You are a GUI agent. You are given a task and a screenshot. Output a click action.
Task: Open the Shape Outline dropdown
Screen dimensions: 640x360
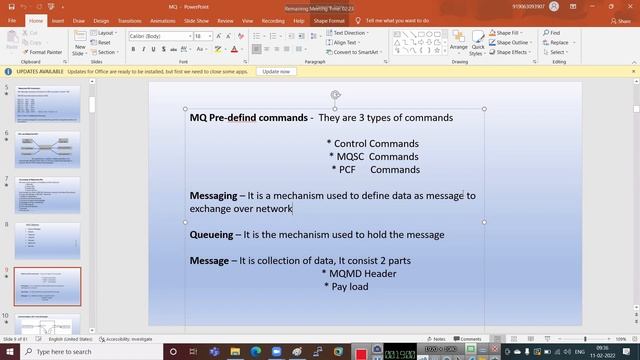pyautogui.click(x=510, y=42)
